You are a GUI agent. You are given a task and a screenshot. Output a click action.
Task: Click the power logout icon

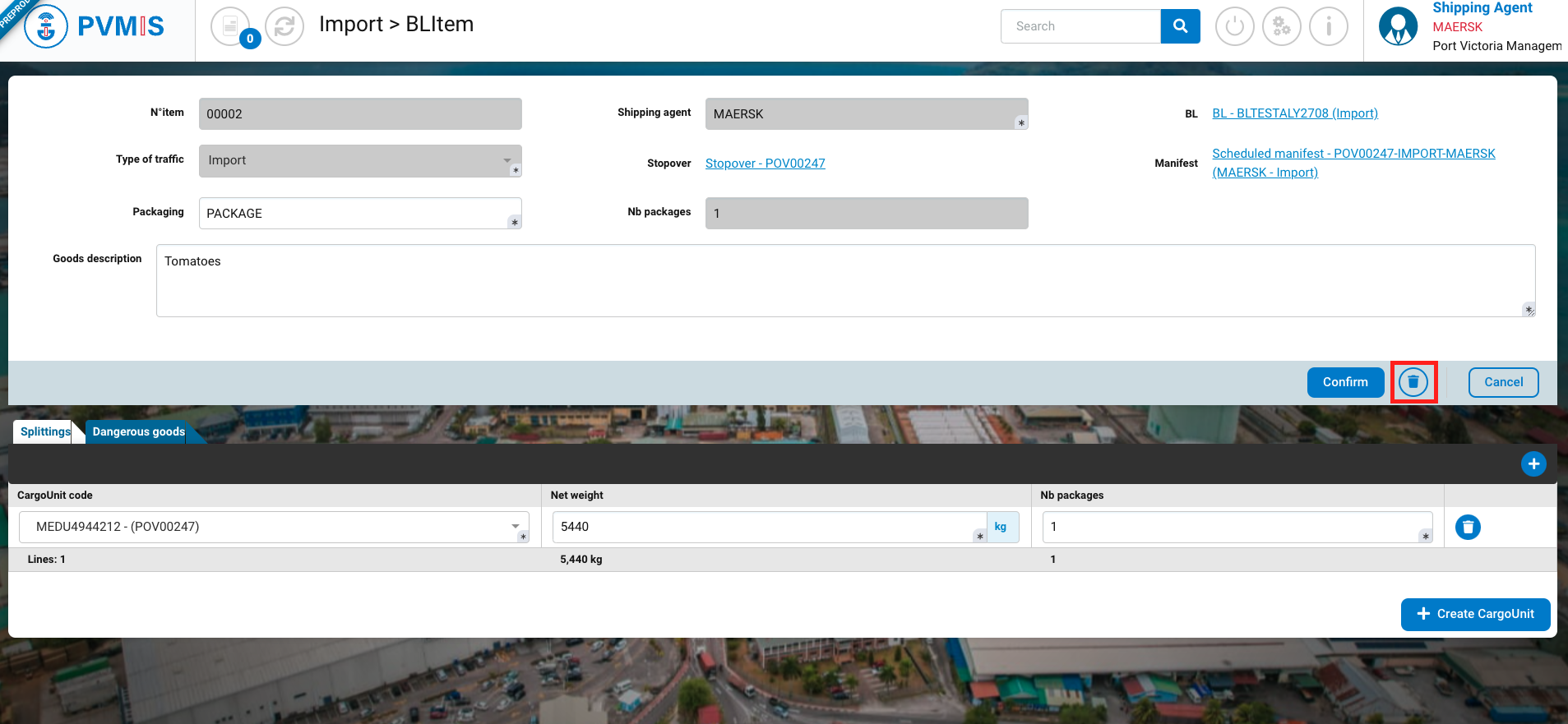1234,26
